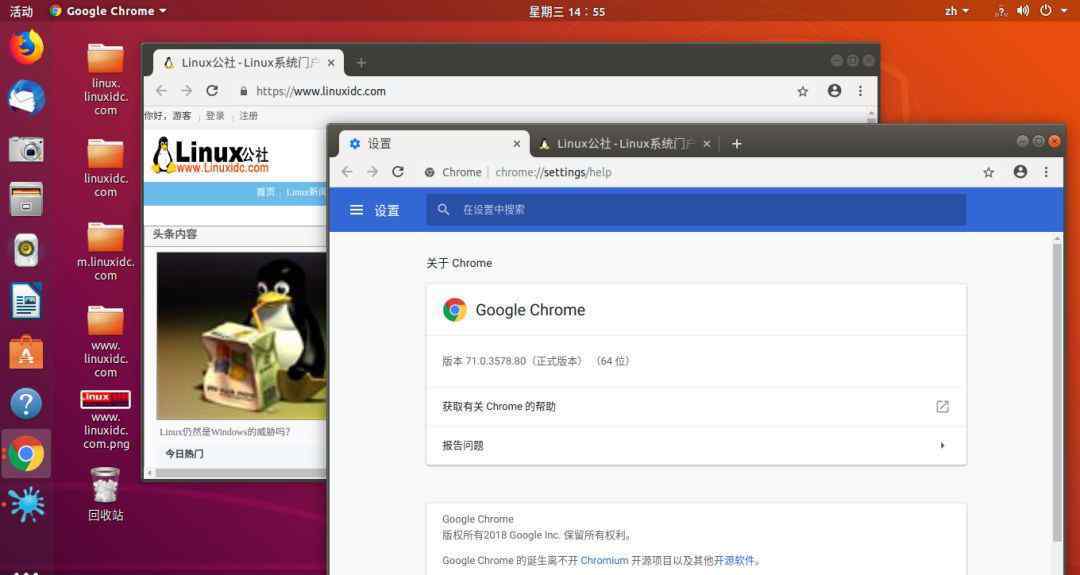
Task: Open profile avatar in back Chrome window
Action: (834, 91)
